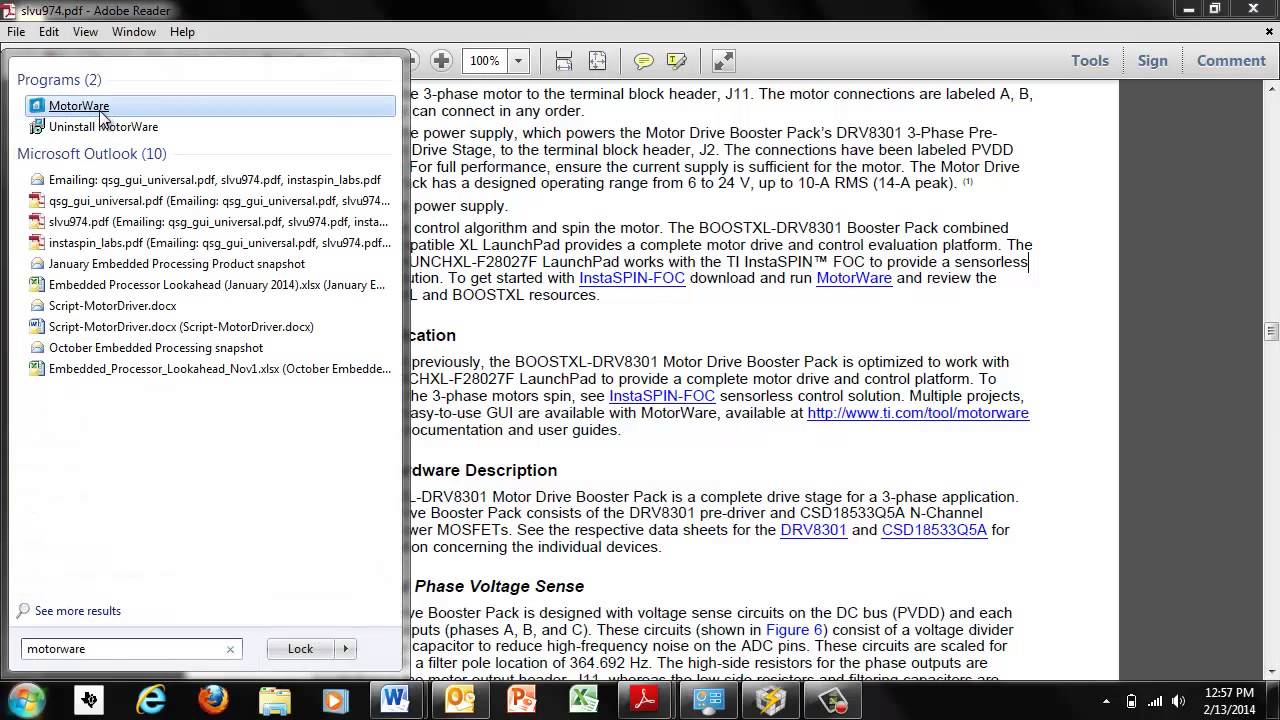Expand the shutdown options arrow next to Lock
Screen dimensions: 1280x720
pyautogui.click(x=346, y=649)
